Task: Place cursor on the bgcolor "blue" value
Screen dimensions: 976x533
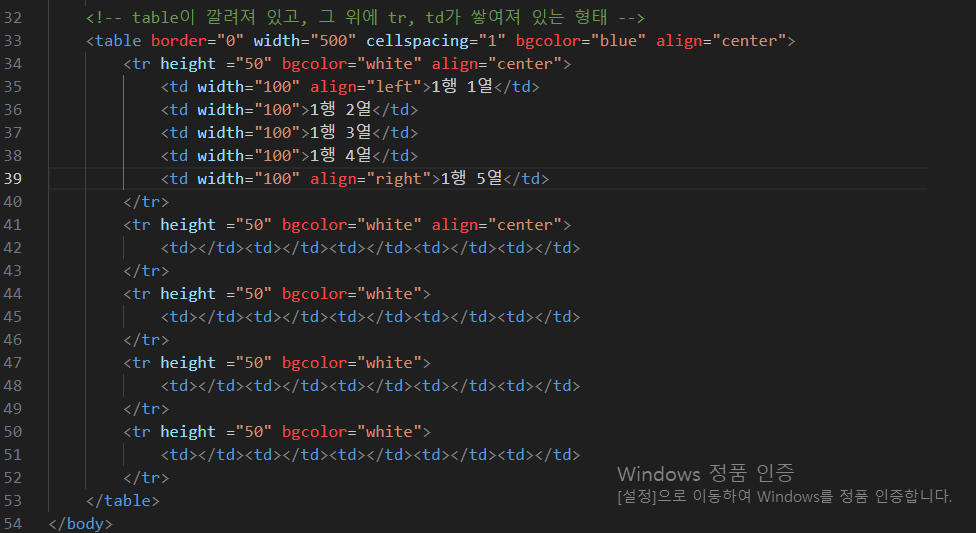Action: pyautogui.click(x=618, y=40)
